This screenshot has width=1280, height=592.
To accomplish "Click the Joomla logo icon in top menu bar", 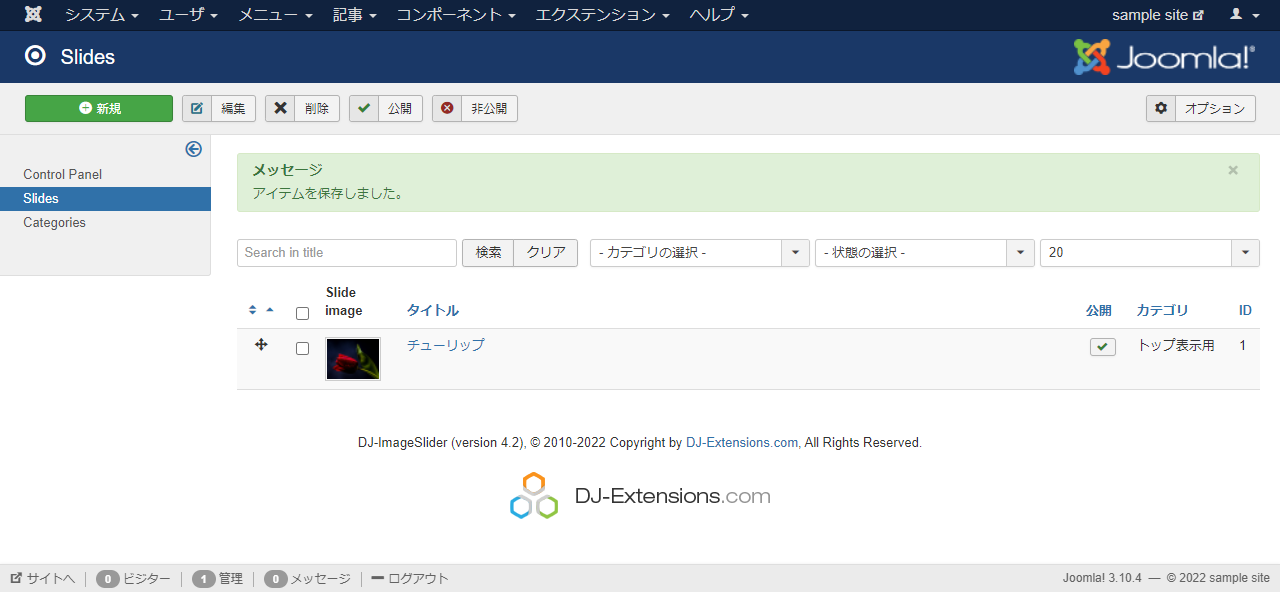I will [x=34, y=15].
